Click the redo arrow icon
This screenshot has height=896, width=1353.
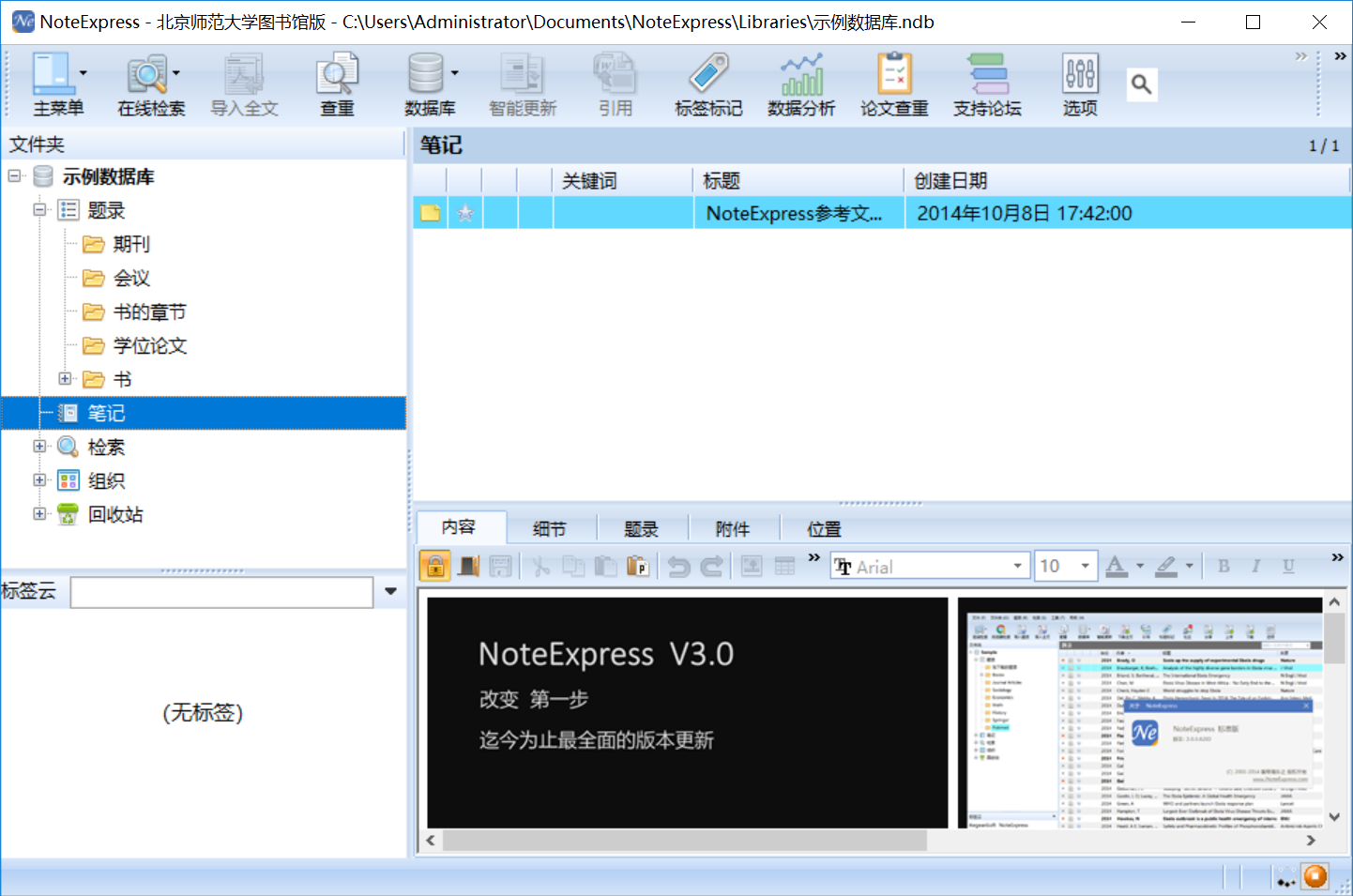[x=712, y=566]
